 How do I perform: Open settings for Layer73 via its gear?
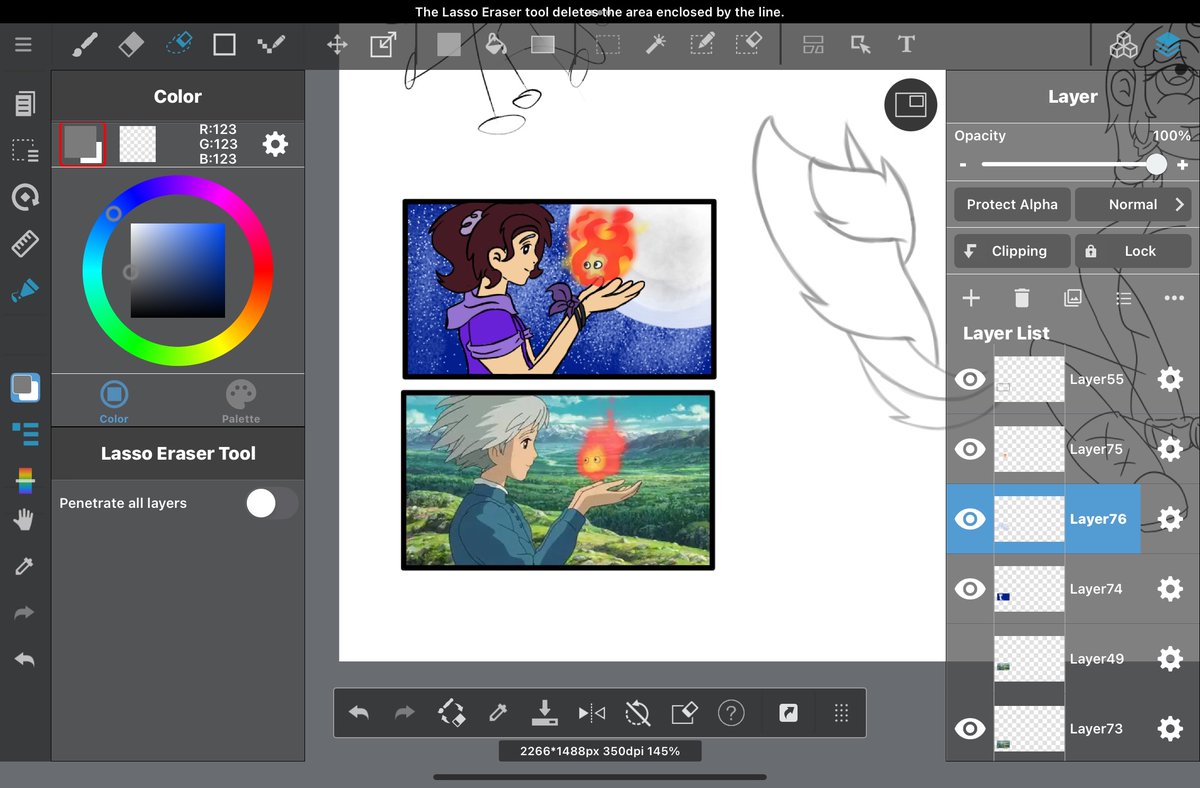point(1169,728)
